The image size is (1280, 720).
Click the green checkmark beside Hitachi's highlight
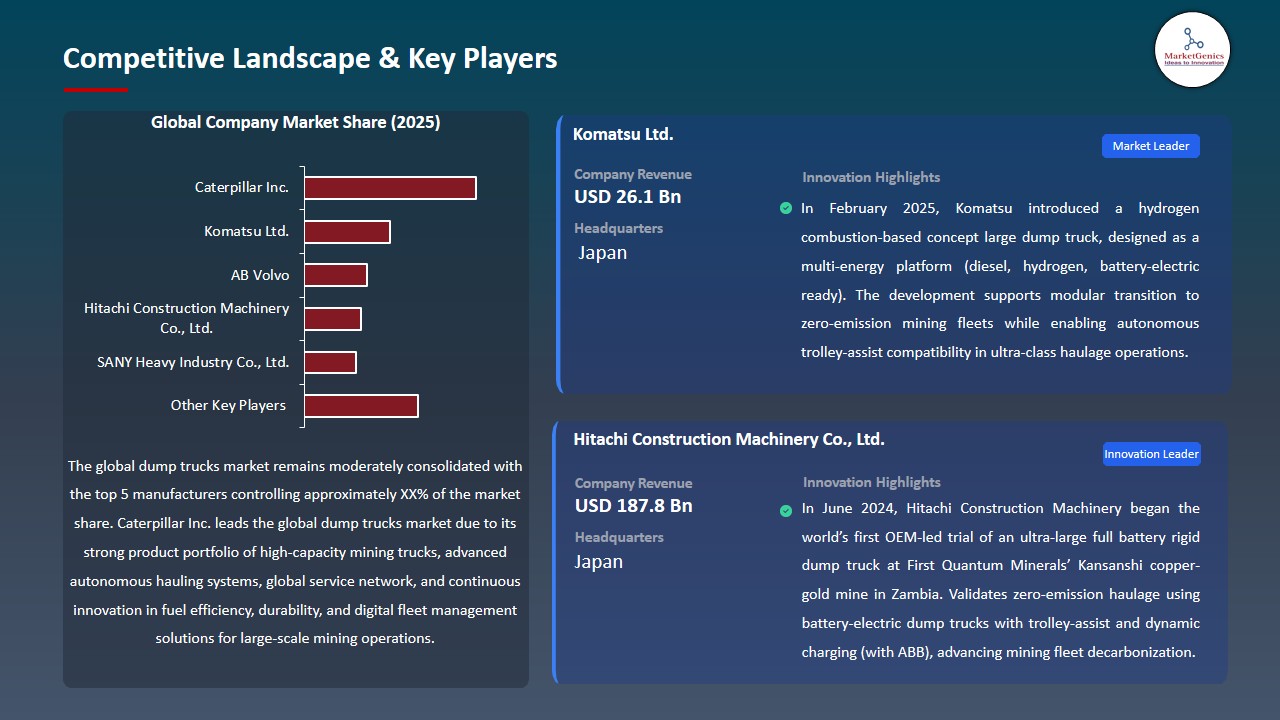point(786,510)
